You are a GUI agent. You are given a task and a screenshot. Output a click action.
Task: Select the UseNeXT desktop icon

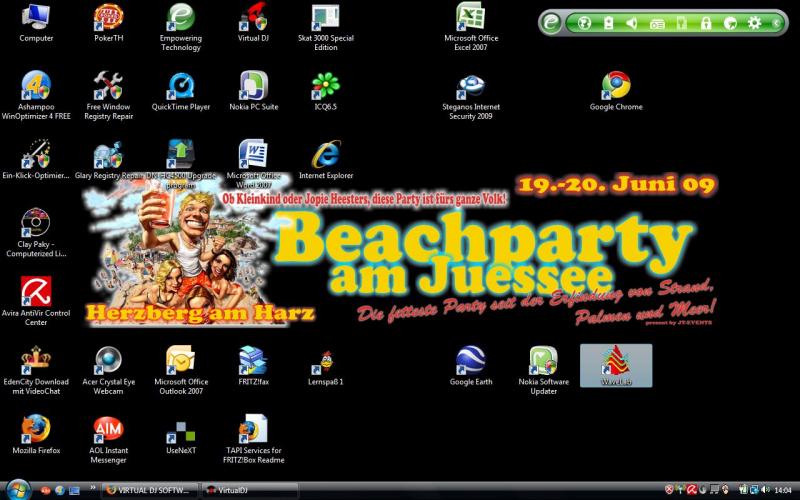[x=181, y=437]
